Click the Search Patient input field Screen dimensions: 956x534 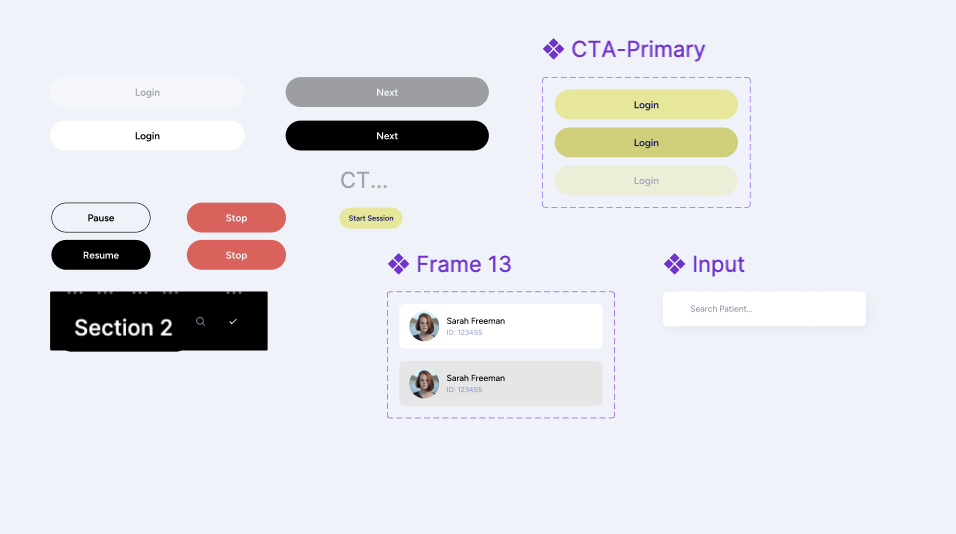click(764, 309)
